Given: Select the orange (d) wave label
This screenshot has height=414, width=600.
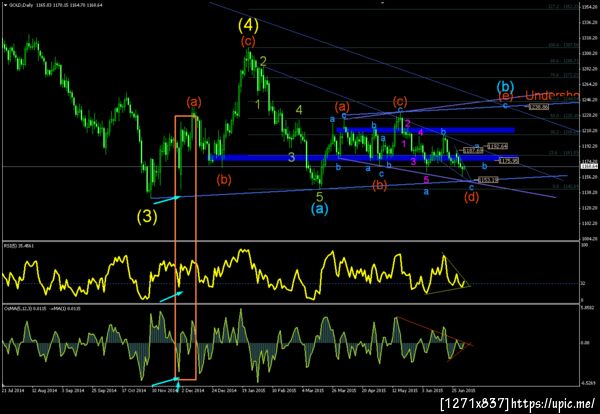Looking at the screenshot, I should [x=471, y=197].
